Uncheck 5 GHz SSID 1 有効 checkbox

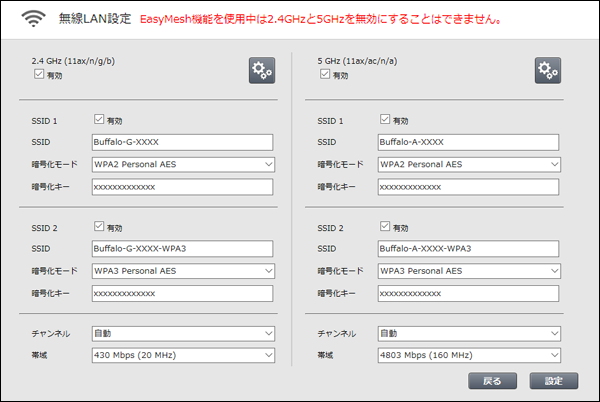coord(385,119)
